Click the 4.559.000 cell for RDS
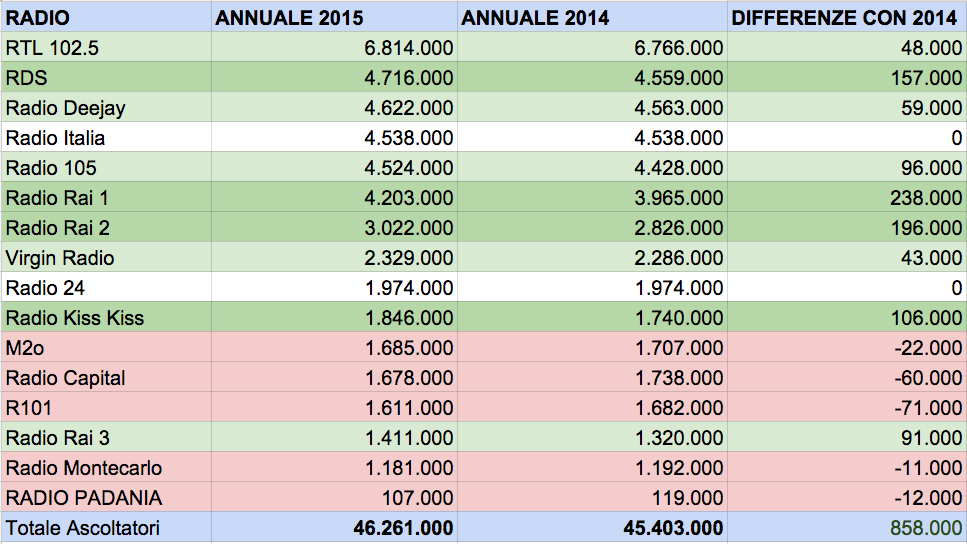The image size is (967, 544). (592, 78)
